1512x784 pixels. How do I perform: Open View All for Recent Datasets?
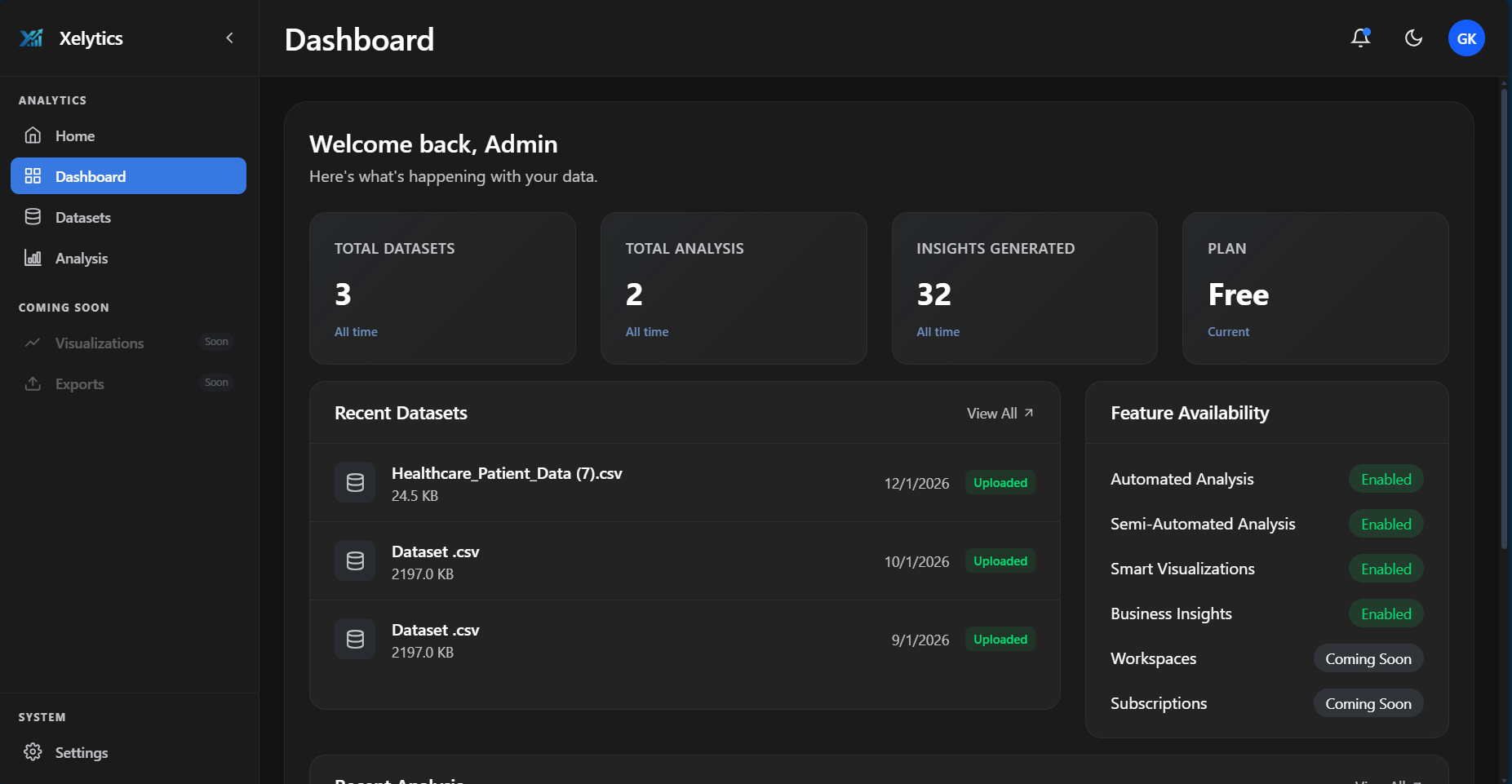[x=999, y=413]
